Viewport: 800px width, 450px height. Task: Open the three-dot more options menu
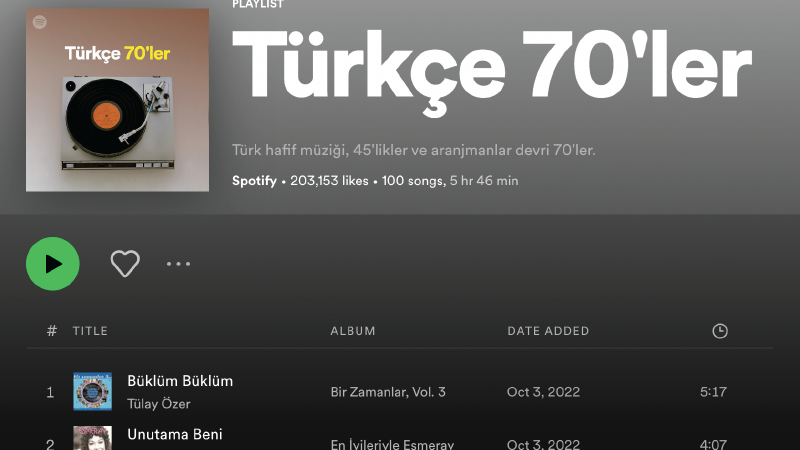pos(179,264)
